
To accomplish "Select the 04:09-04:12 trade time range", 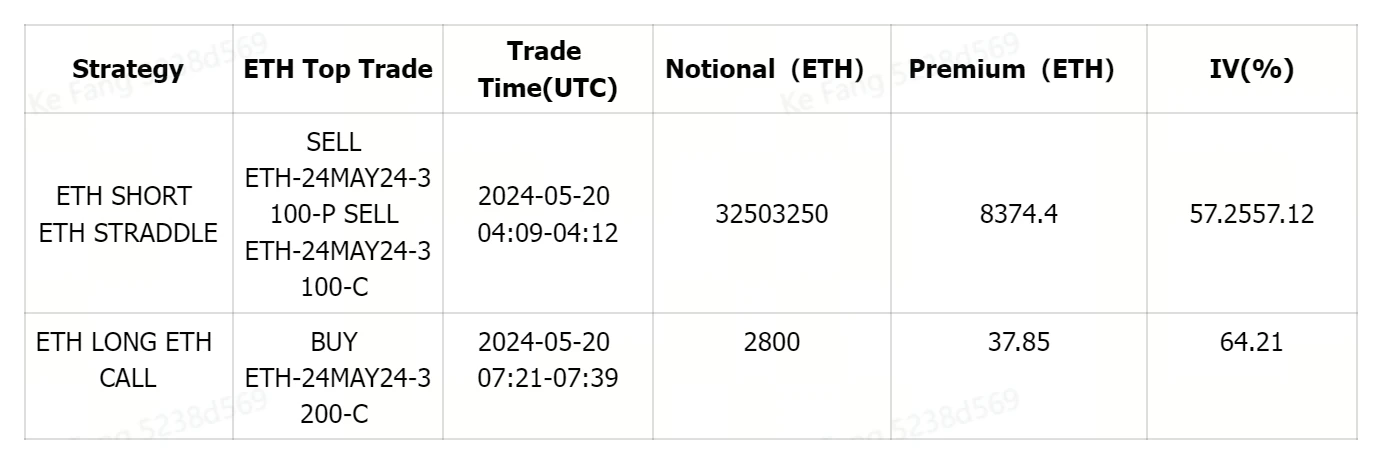I will [548, 234].
